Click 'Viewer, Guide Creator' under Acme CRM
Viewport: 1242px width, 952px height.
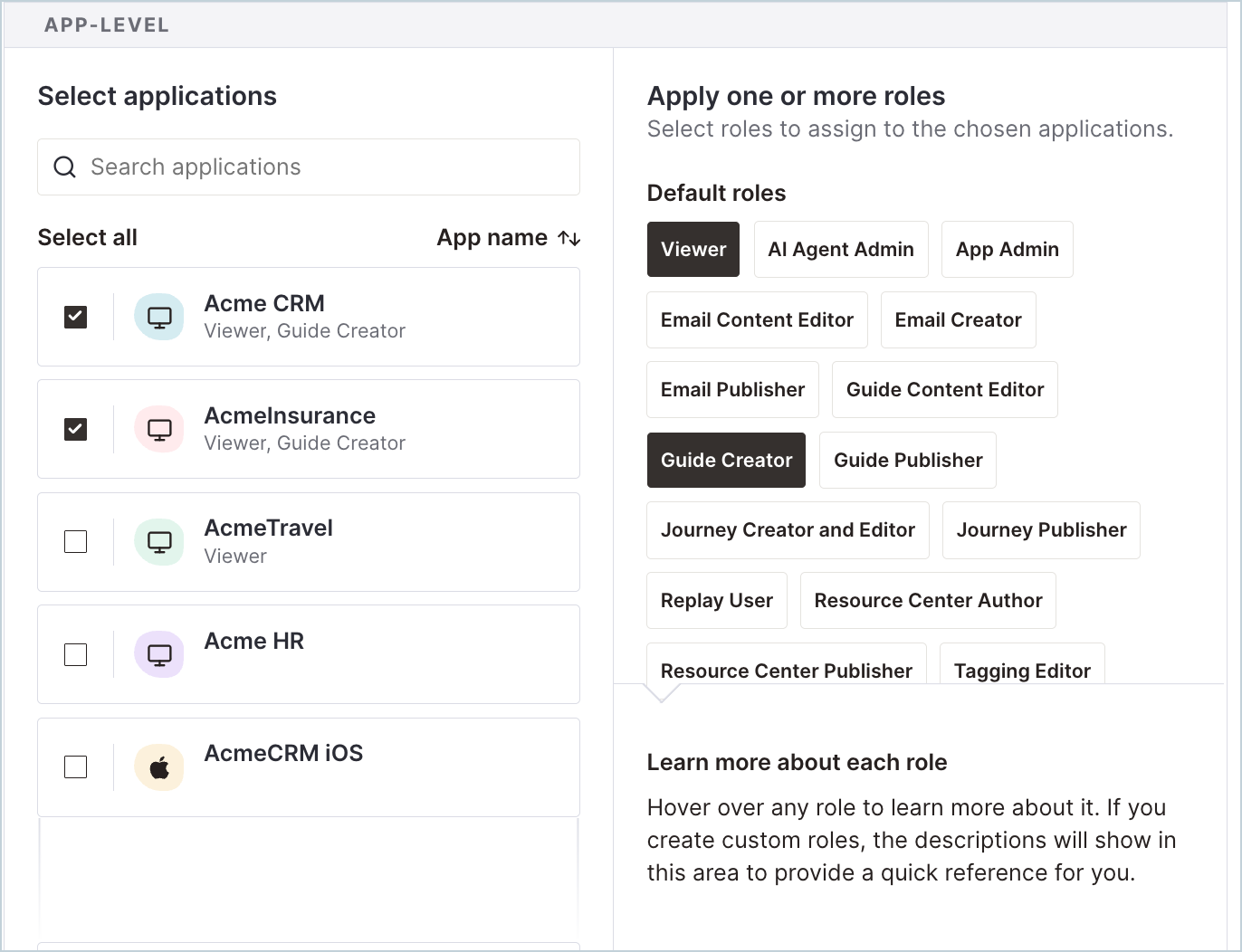(x=305, y=331)
